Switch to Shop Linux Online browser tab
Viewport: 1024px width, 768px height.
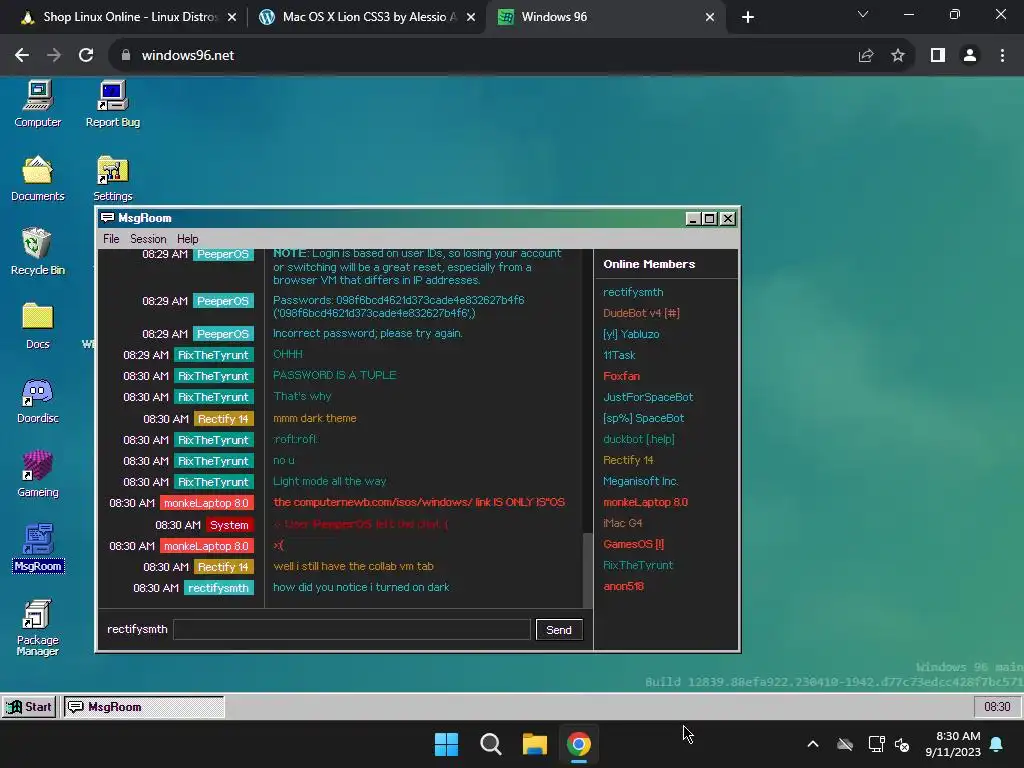tap(129, 17)
